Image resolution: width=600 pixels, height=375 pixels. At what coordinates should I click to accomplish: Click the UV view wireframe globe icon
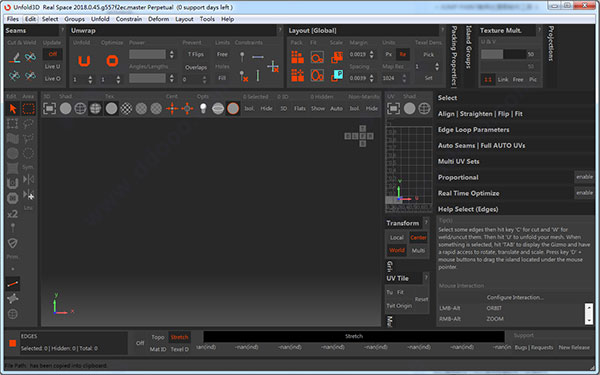click(424, 109)
